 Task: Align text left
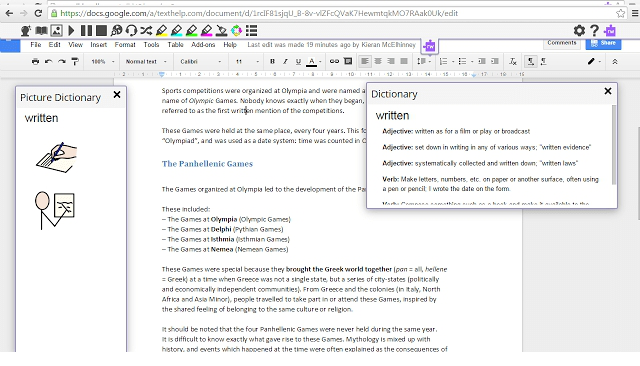(364, 61)
